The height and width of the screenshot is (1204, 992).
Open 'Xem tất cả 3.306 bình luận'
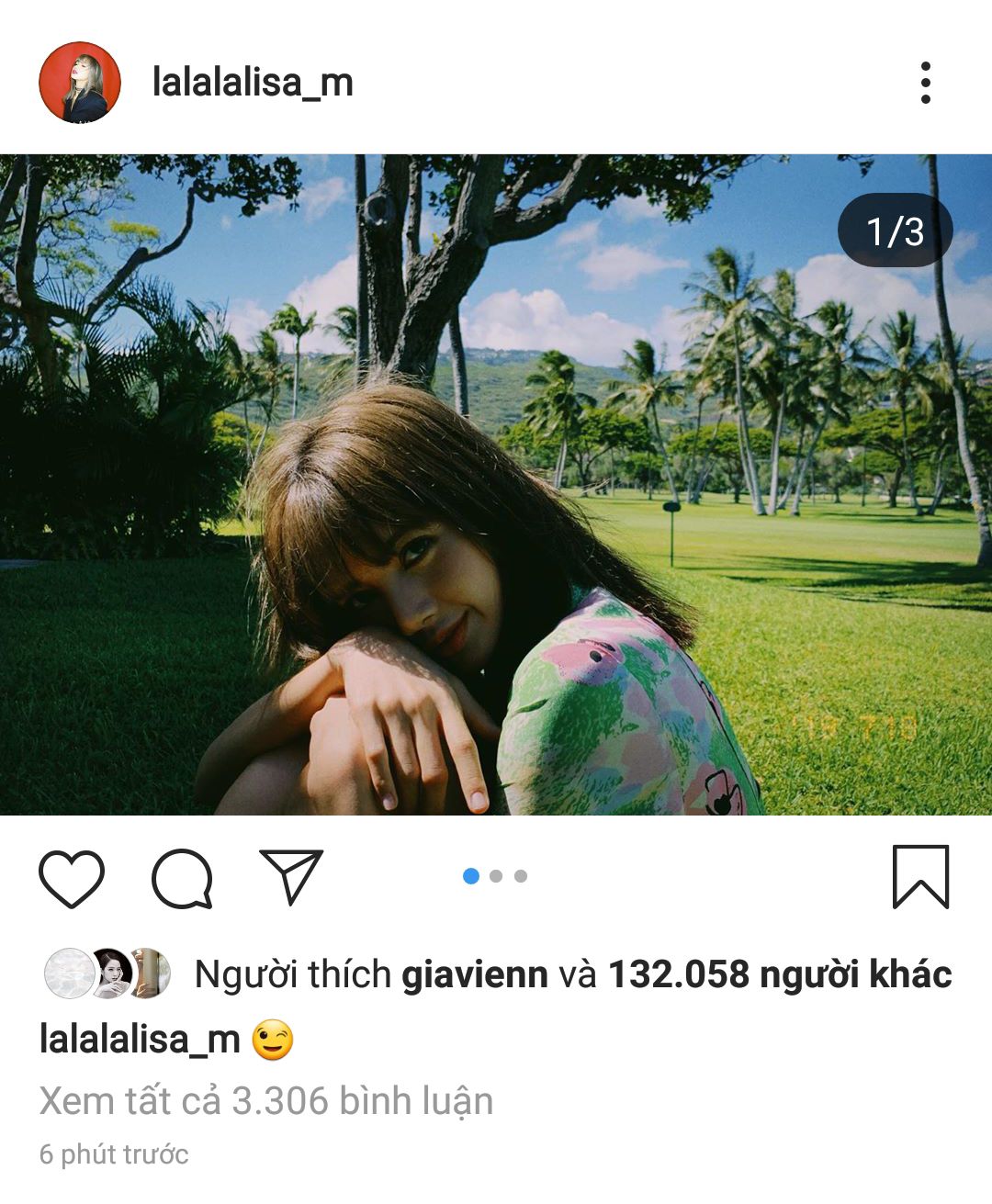(266, 1100)
